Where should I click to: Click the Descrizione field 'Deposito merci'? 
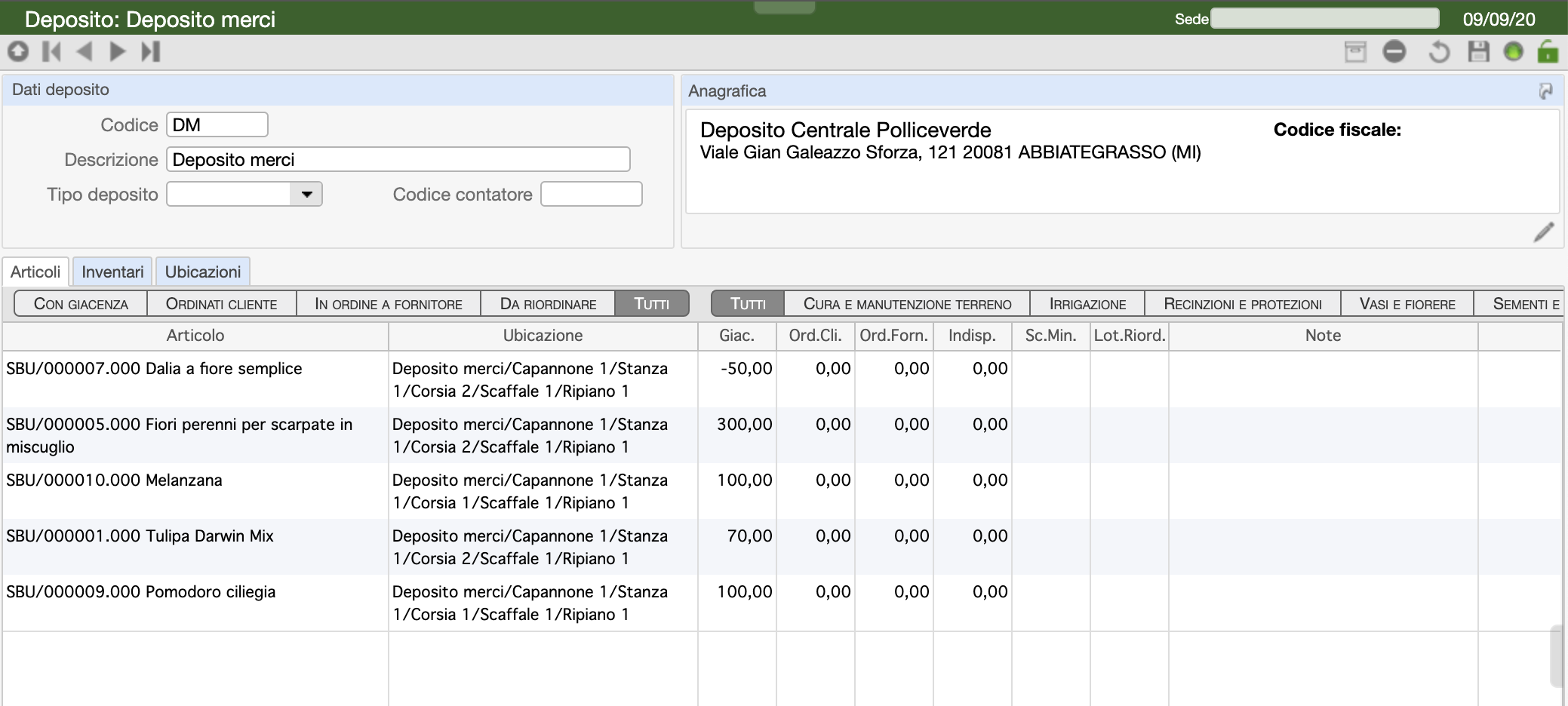point(398,159)
